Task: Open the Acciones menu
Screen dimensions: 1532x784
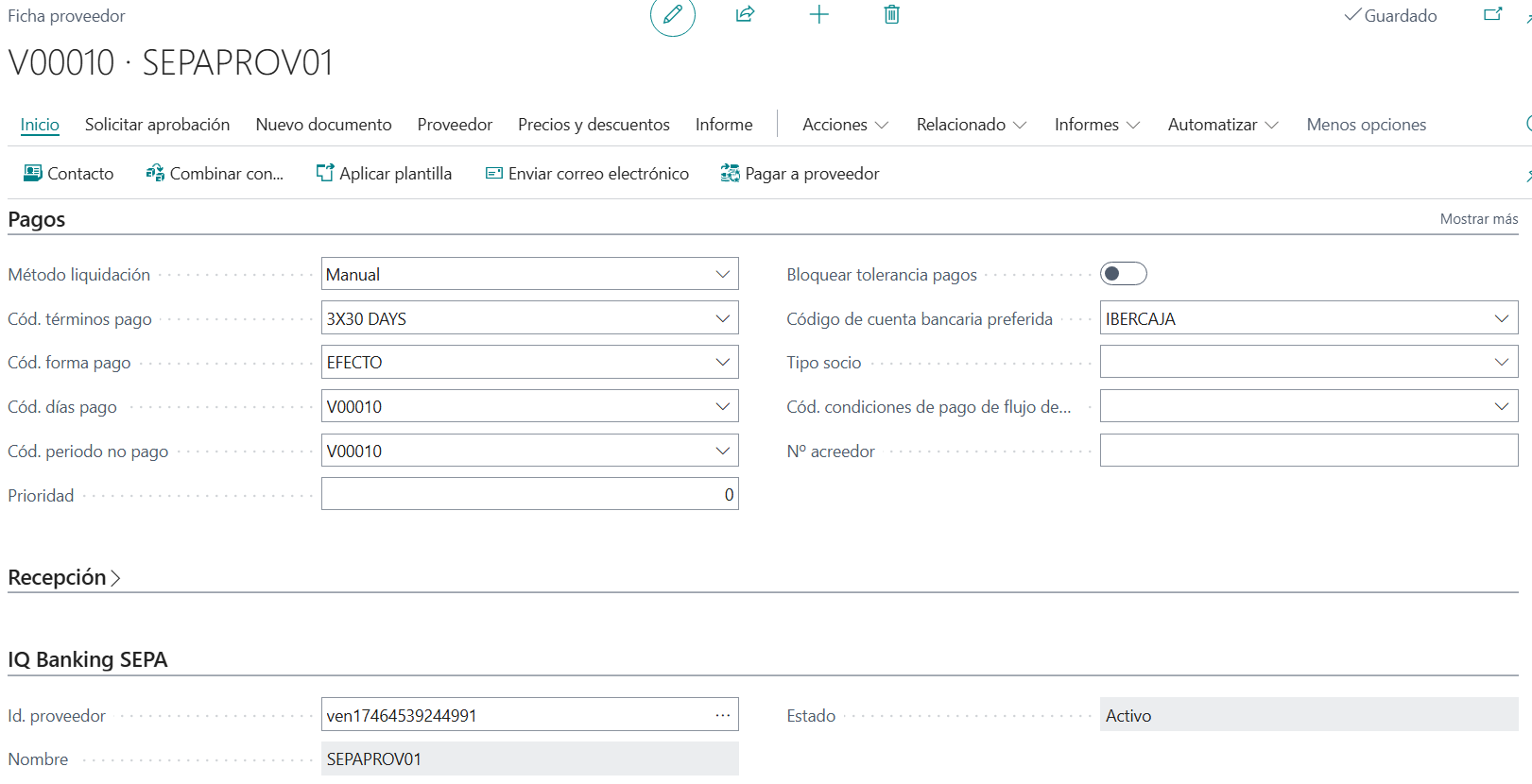Action: [845, 125]
